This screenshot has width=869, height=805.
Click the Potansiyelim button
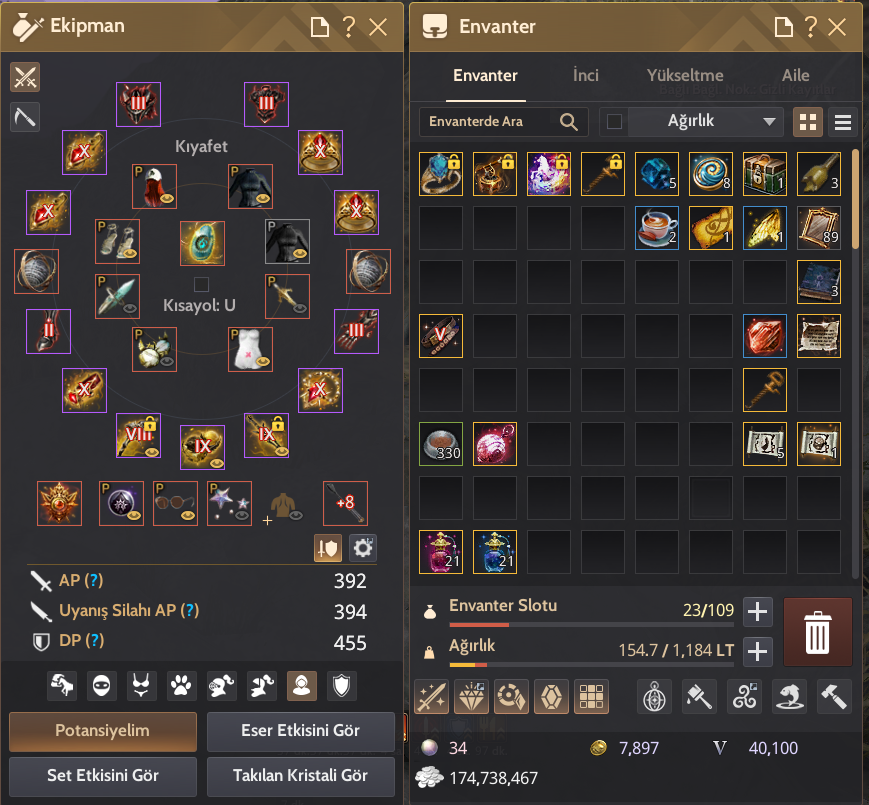(x=103, y=731)
